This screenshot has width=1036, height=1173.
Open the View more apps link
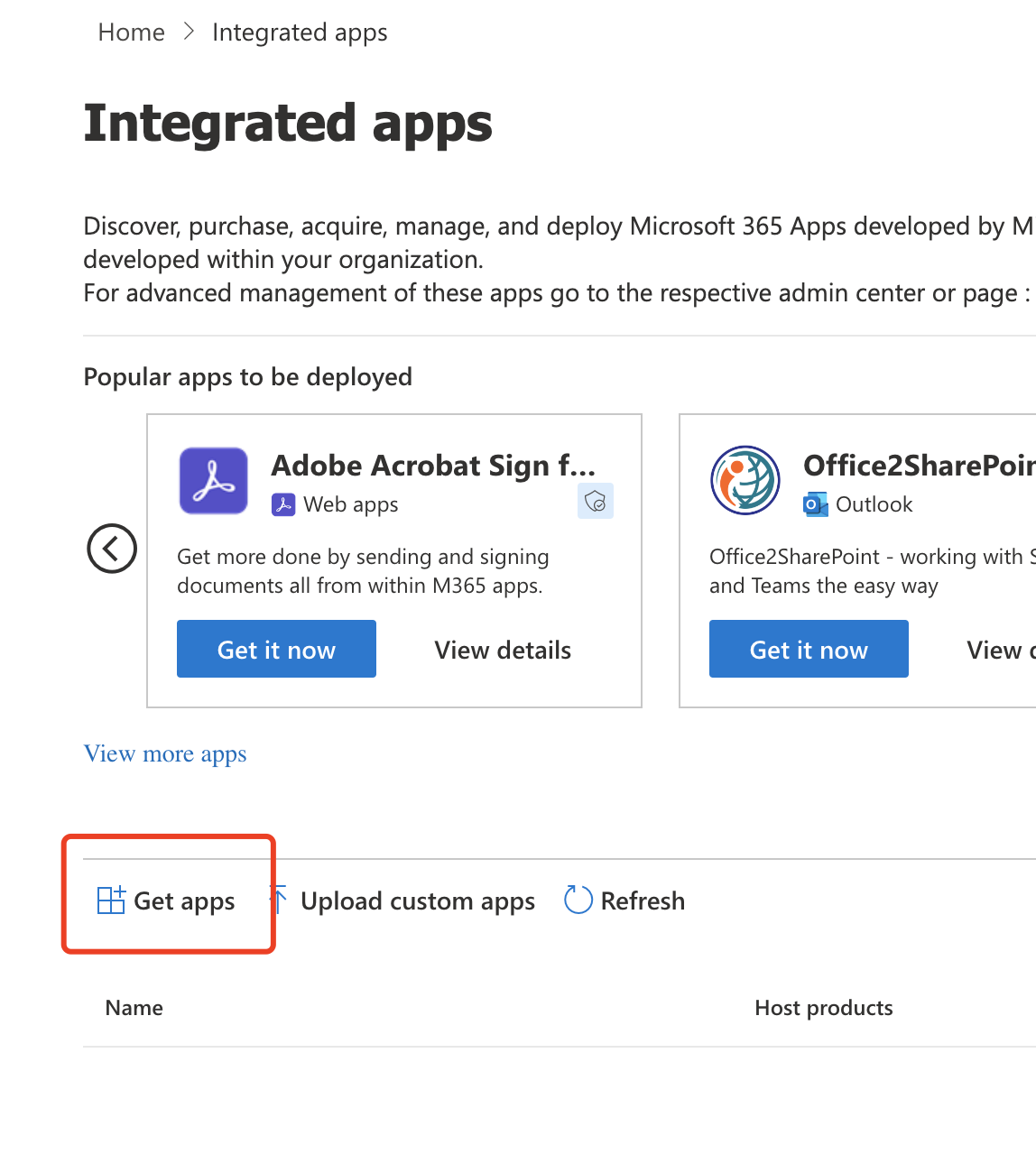click(x=165, y=753)
